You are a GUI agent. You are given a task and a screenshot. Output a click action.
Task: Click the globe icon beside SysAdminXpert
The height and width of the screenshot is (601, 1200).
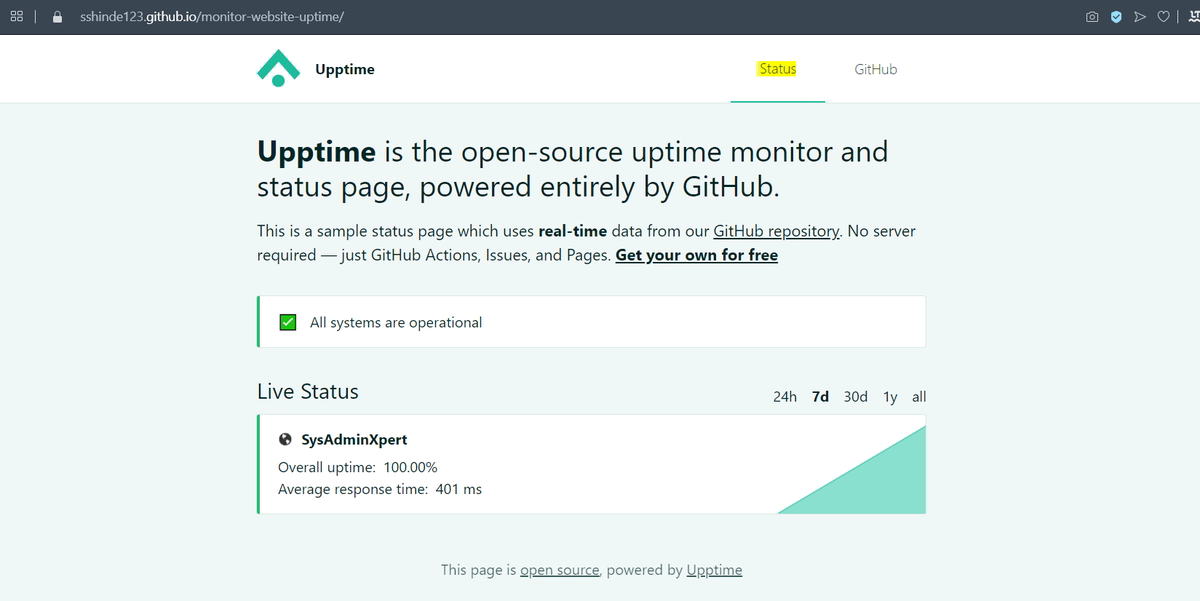coord(285,439)
